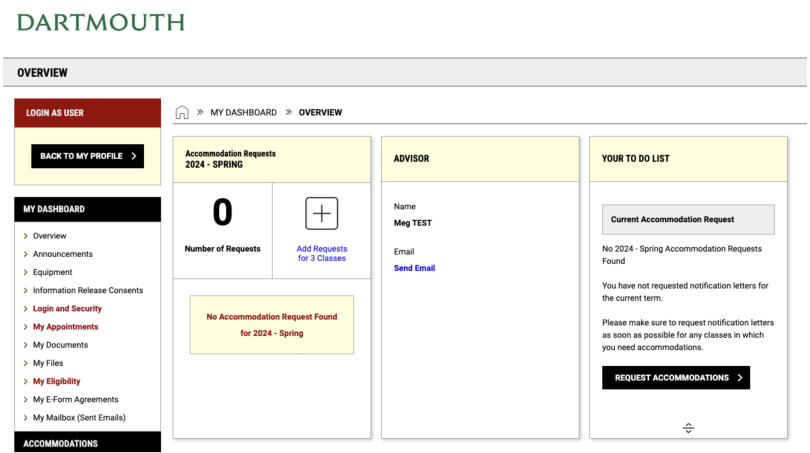Screen dimensions: 810x453
Task: Click the home icon in breadcrumb
Action: [182, 112]
